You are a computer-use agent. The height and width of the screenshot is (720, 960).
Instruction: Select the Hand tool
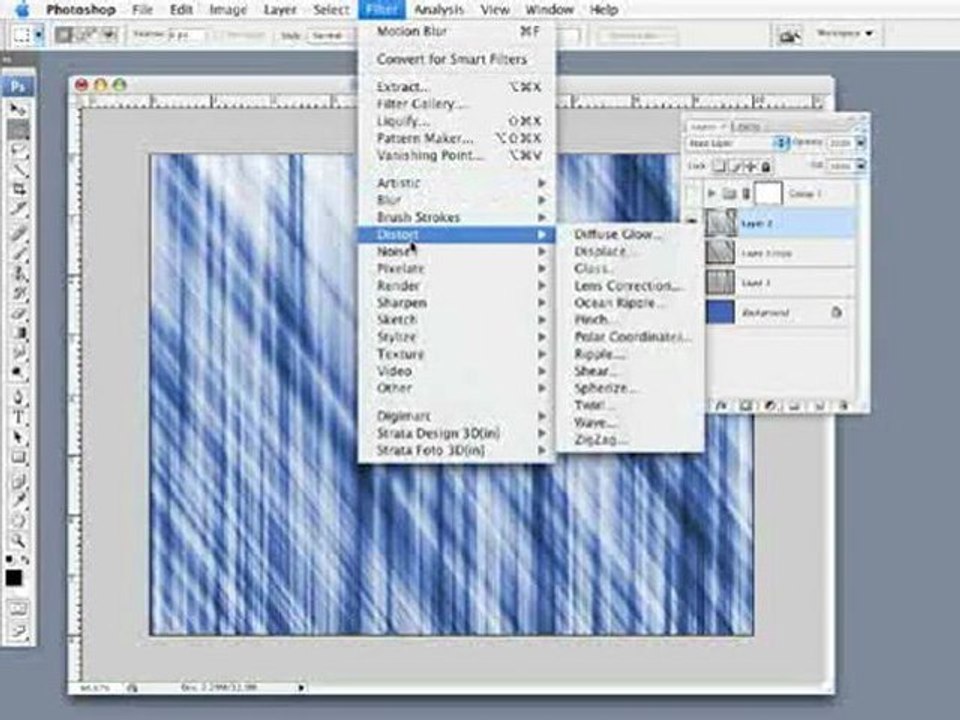click(x=18, y=522)
